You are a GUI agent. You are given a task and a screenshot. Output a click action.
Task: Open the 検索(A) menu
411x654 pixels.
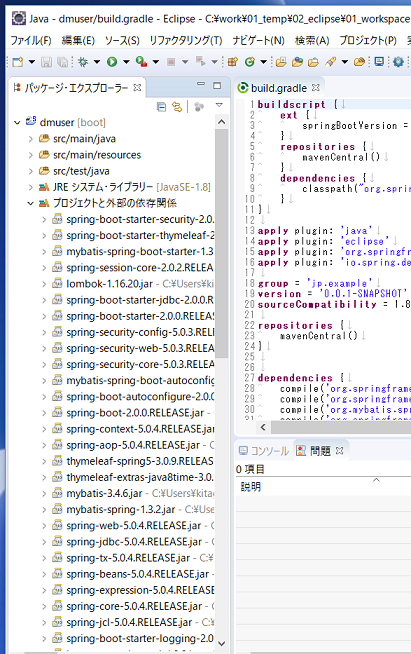[312, 40]
